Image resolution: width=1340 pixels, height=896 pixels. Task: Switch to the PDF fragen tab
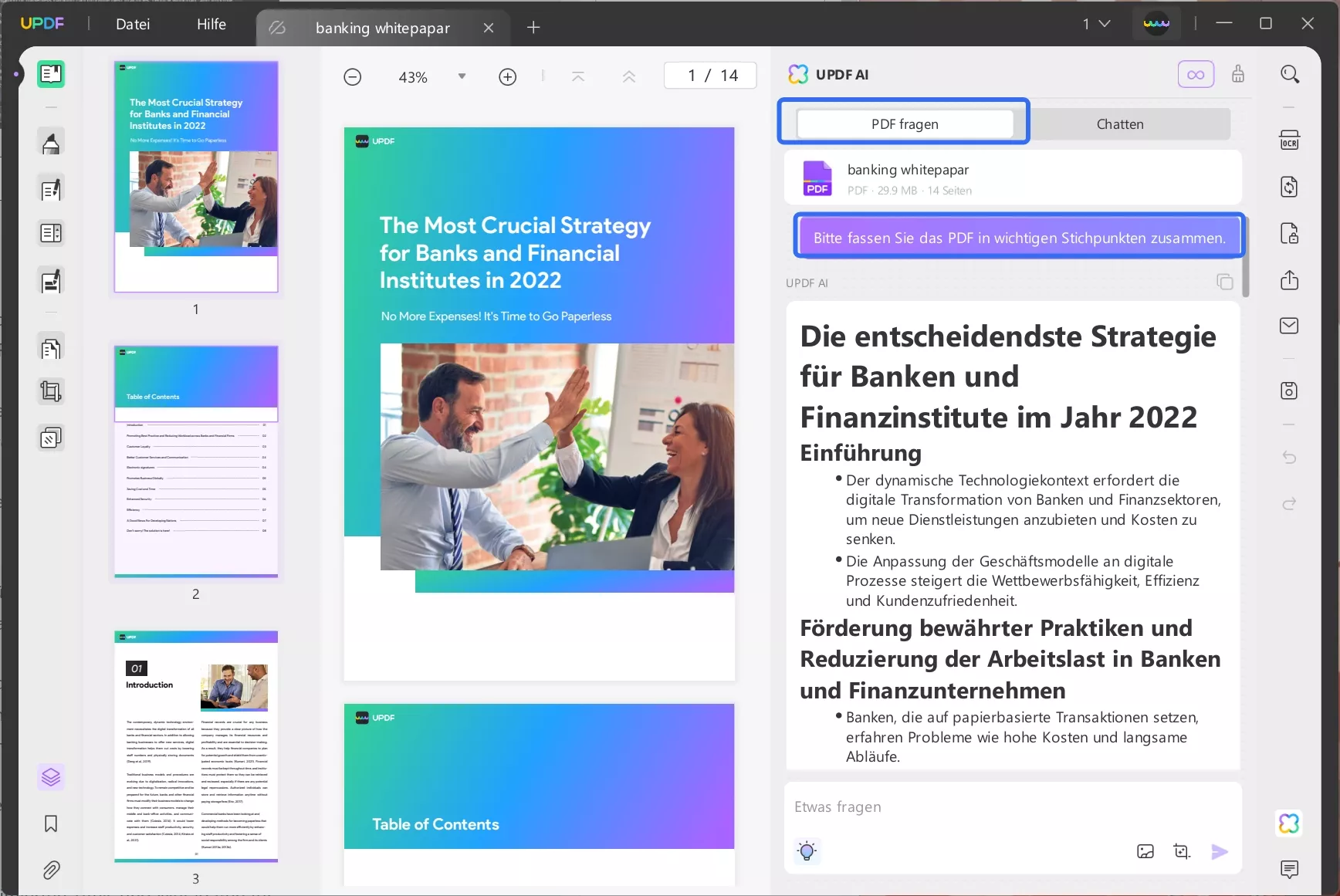click(x=905, y=123)
